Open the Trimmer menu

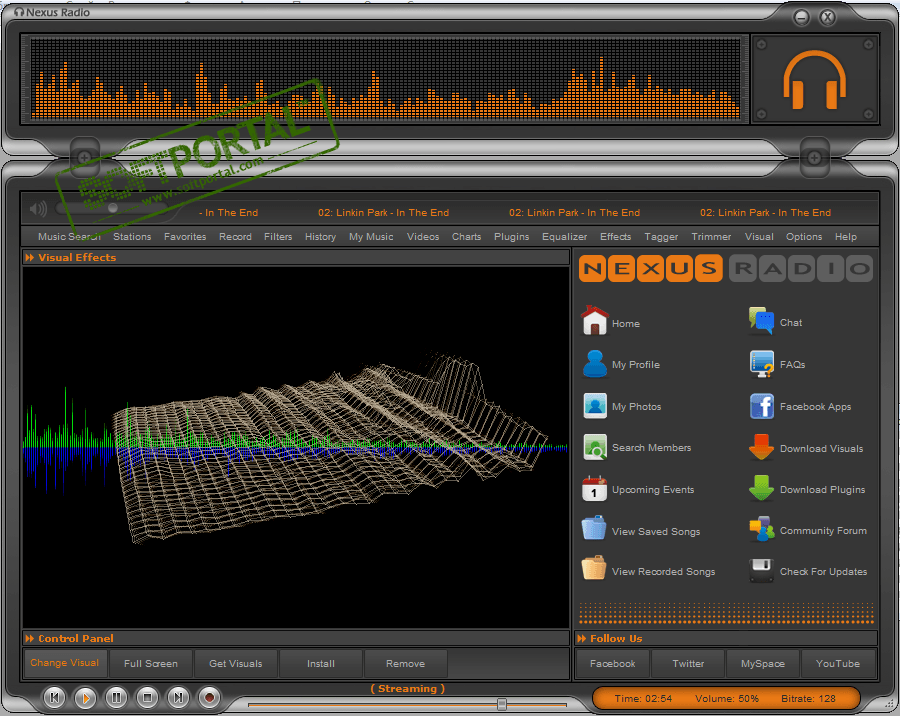[x=711, y=237]
